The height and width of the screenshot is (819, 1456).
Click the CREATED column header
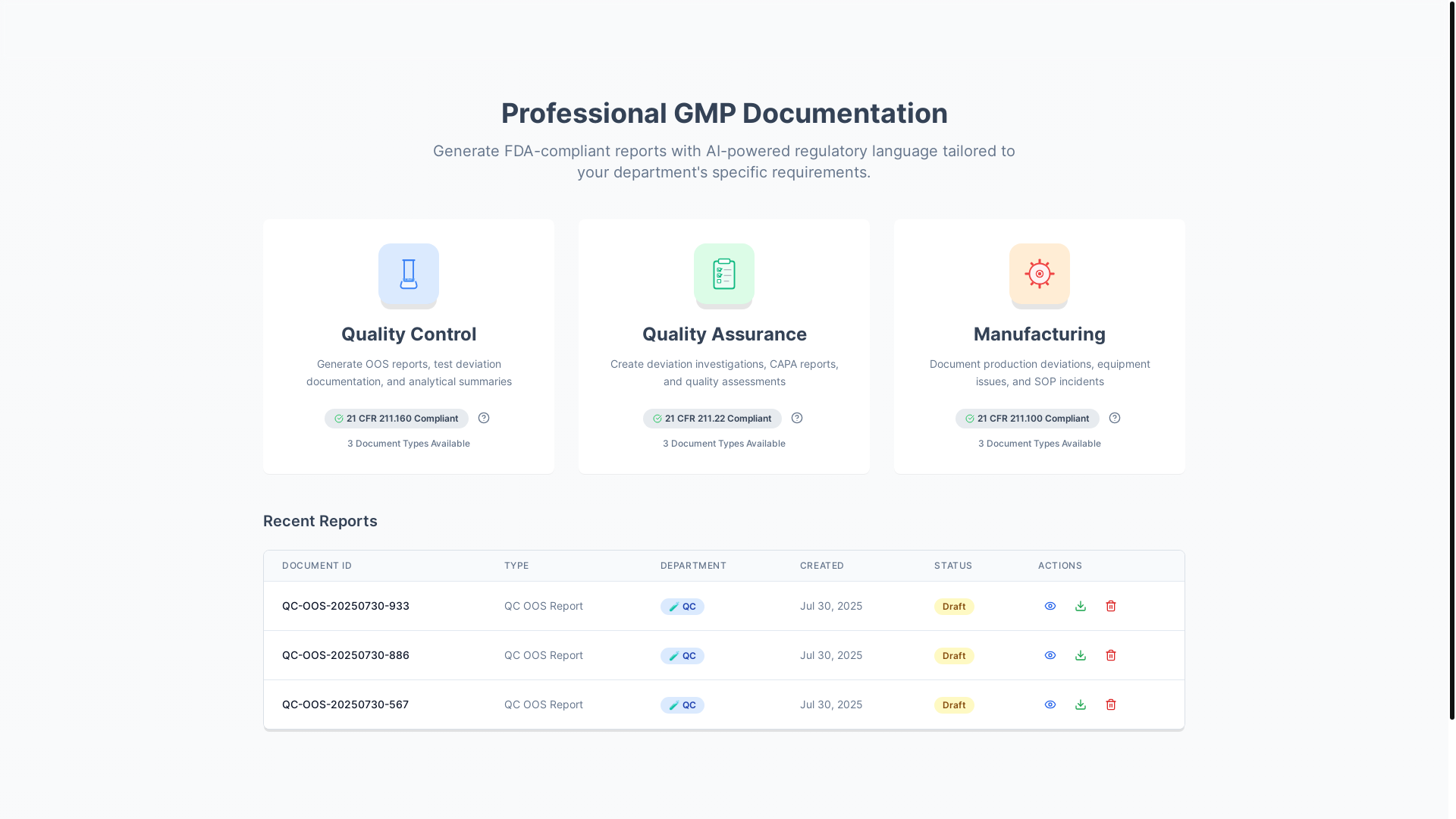[x=822, y=566]
